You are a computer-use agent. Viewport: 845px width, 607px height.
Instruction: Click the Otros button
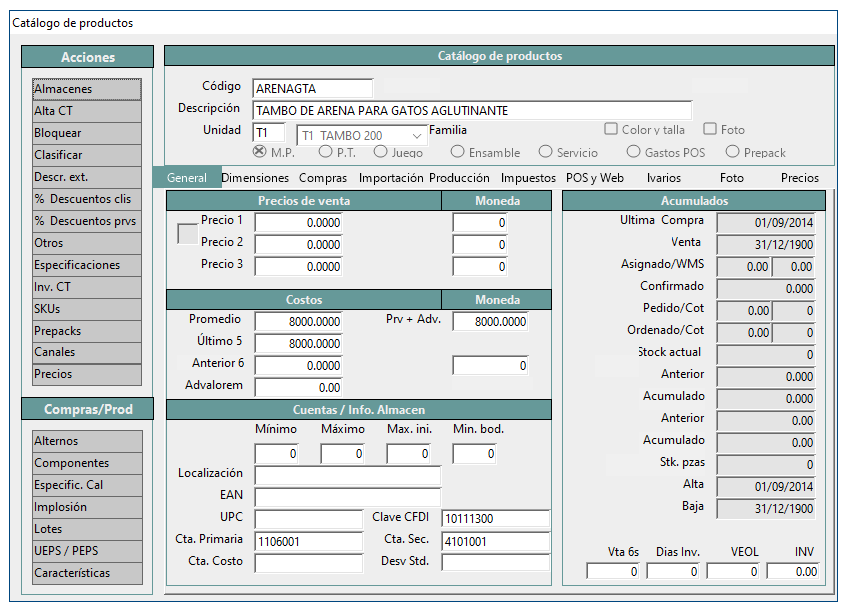pos(87,244)
